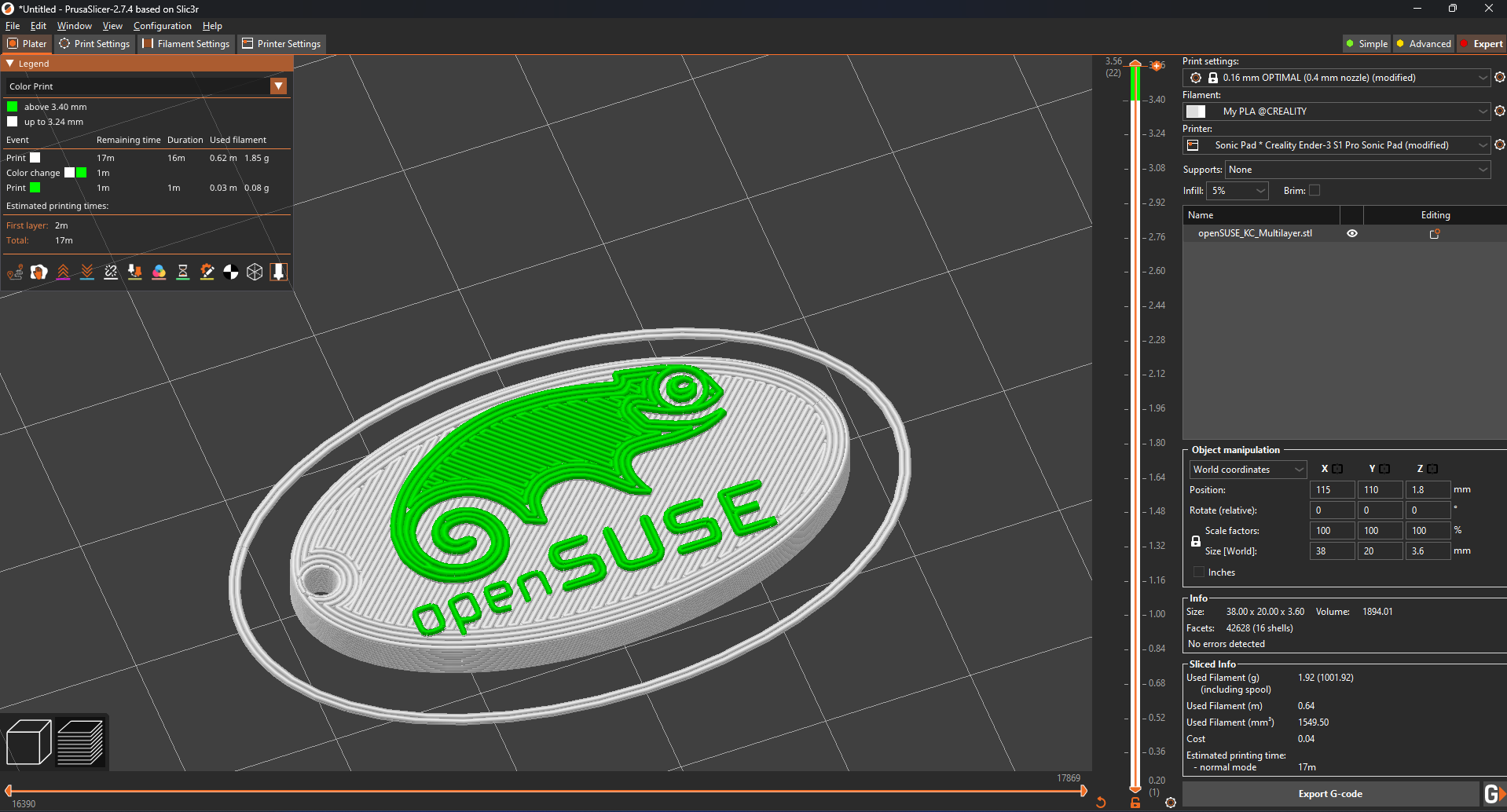Image resolution: width=1507 pixels, height=812 pixels.
Task: Switch to Printer Settings tab
Action: (281, 44)
